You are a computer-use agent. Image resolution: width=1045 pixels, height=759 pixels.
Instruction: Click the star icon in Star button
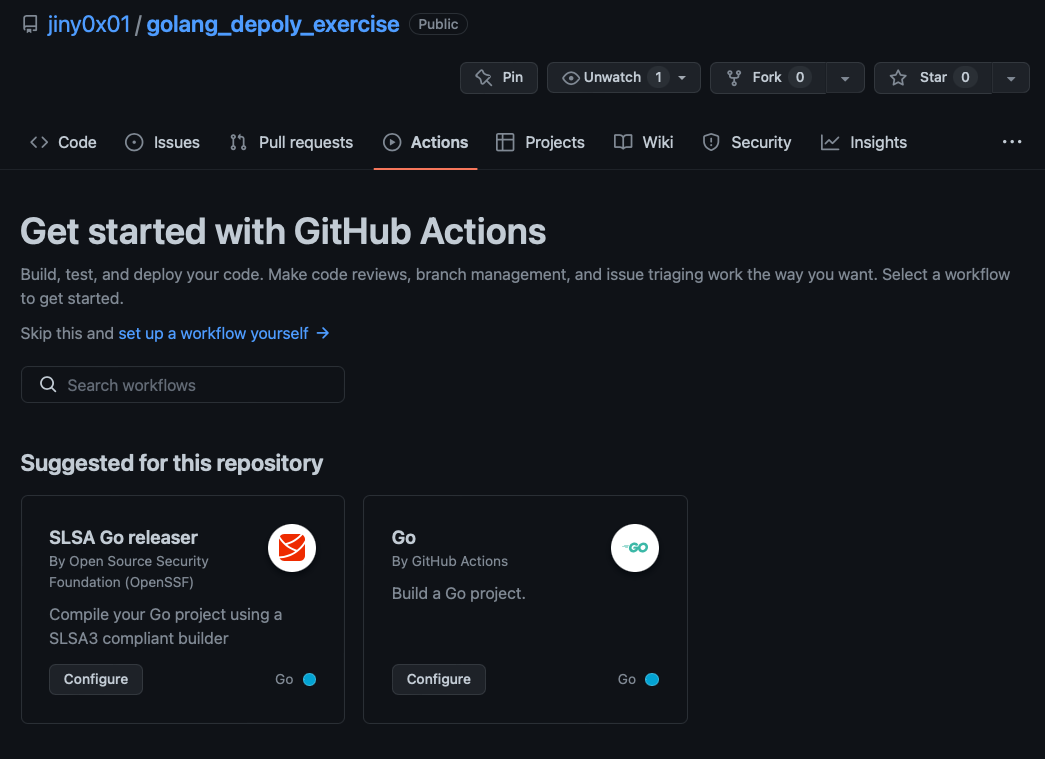(x=898, y=78)
